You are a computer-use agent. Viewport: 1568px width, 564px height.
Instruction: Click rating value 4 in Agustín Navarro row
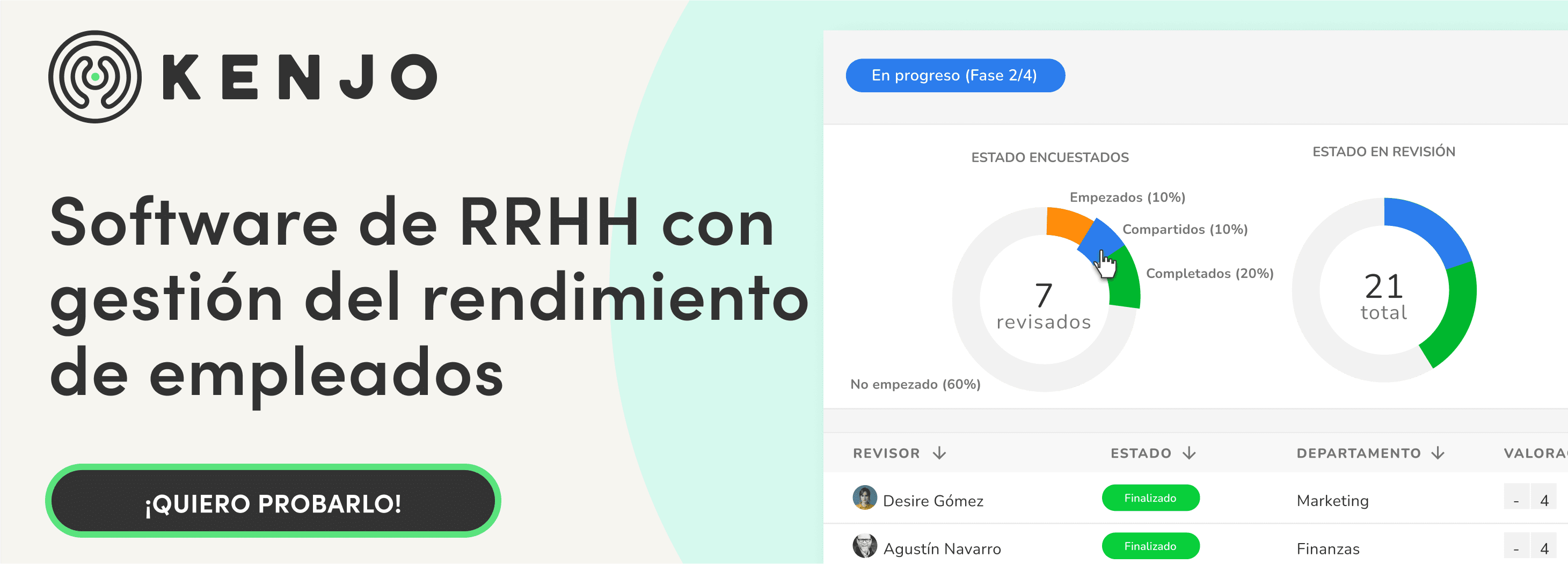click(1544, 548)
